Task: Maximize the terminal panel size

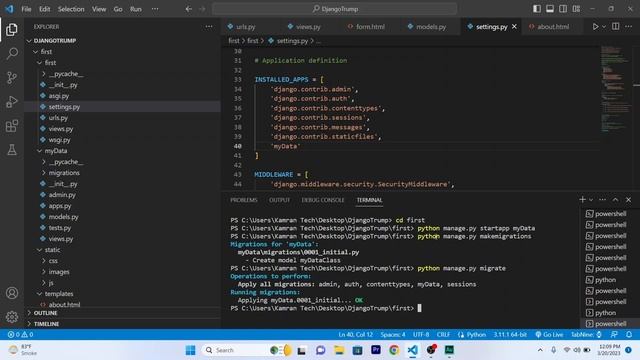Action: (615, 200)
